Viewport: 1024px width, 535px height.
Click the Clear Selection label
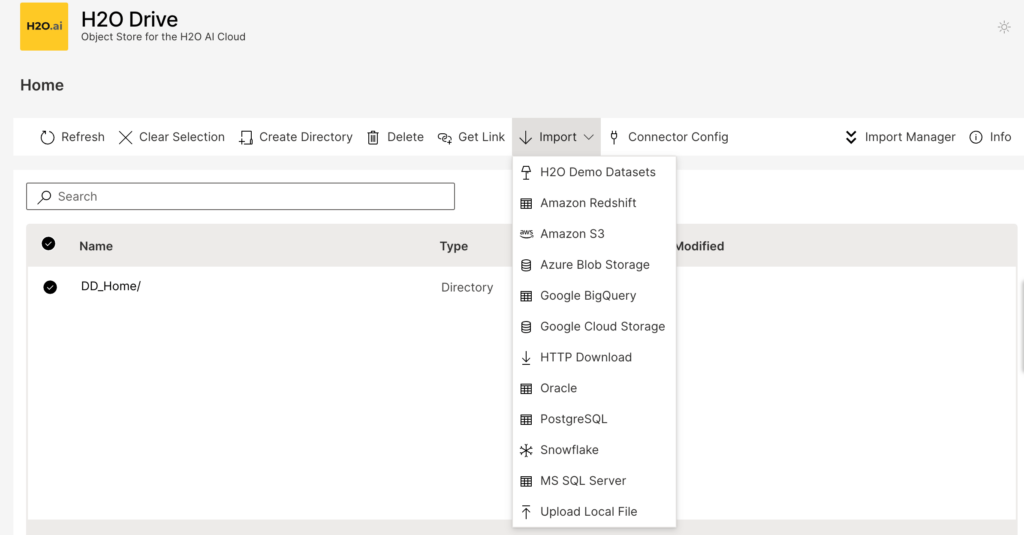(182, 137)
